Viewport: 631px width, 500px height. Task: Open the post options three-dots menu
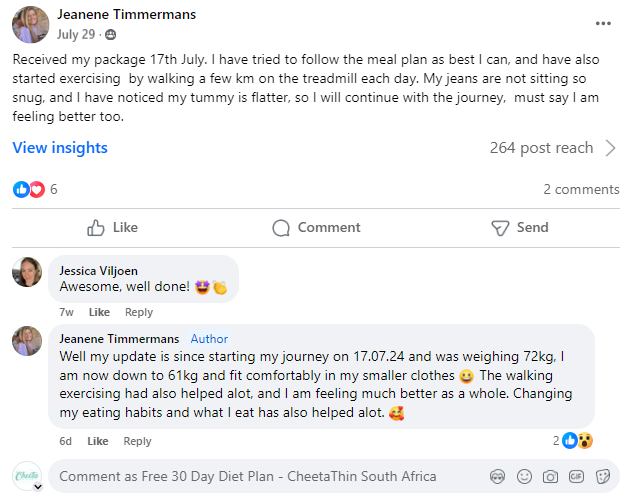(603, 22)
